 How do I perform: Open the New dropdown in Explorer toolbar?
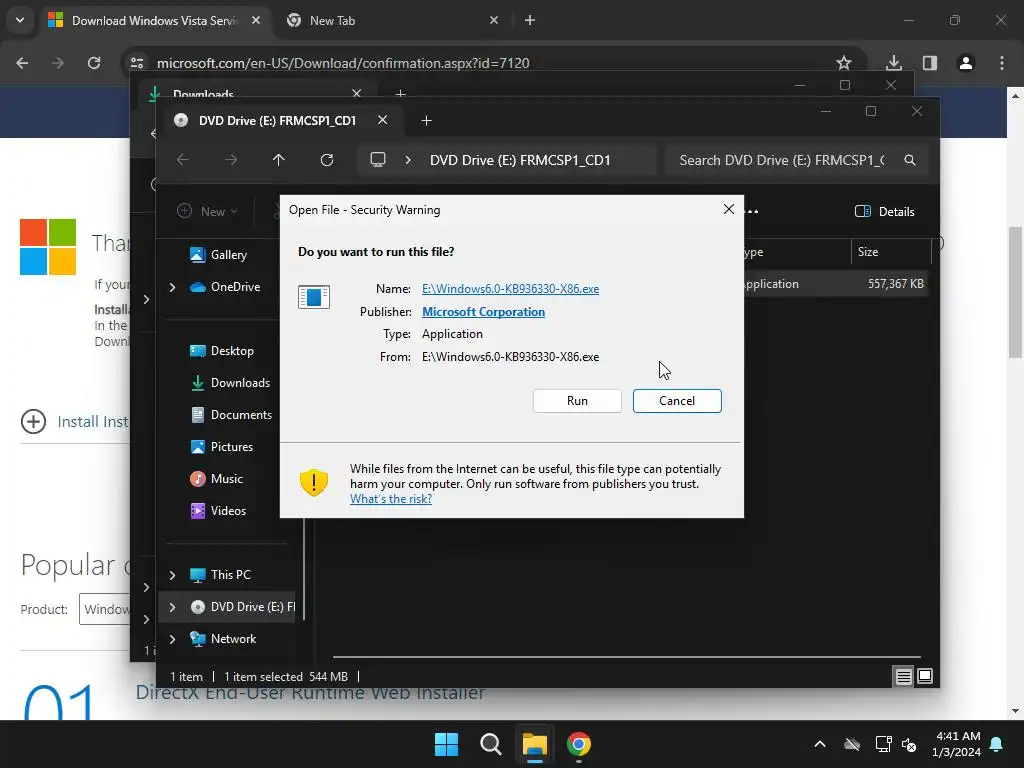208,212
